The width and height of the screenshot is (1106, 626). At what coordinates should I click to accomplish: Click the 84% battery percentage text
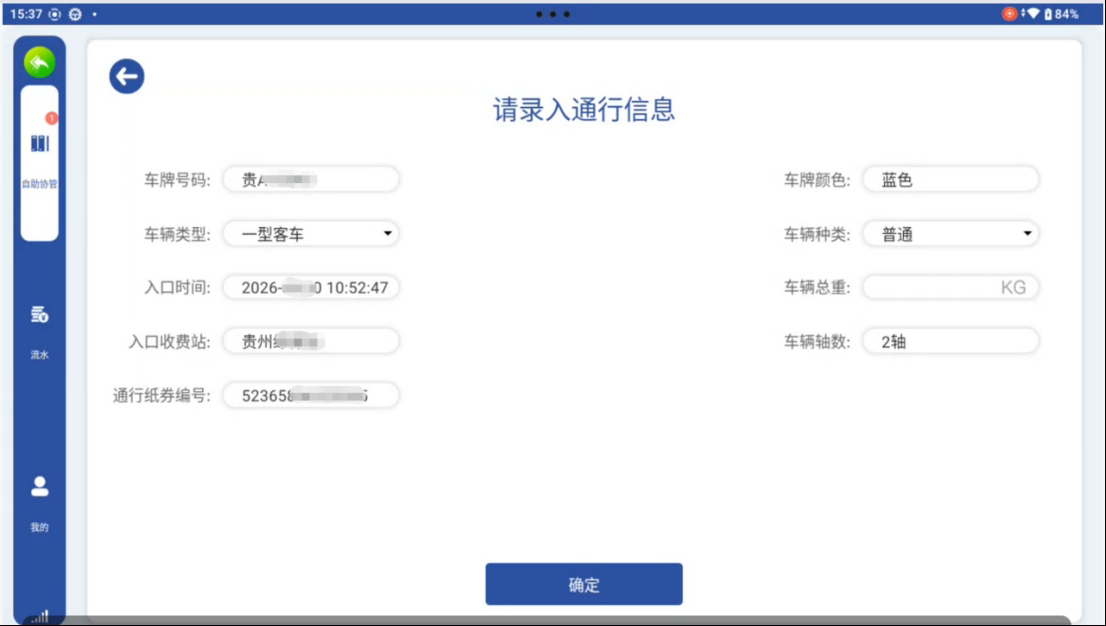(1066, 14)
